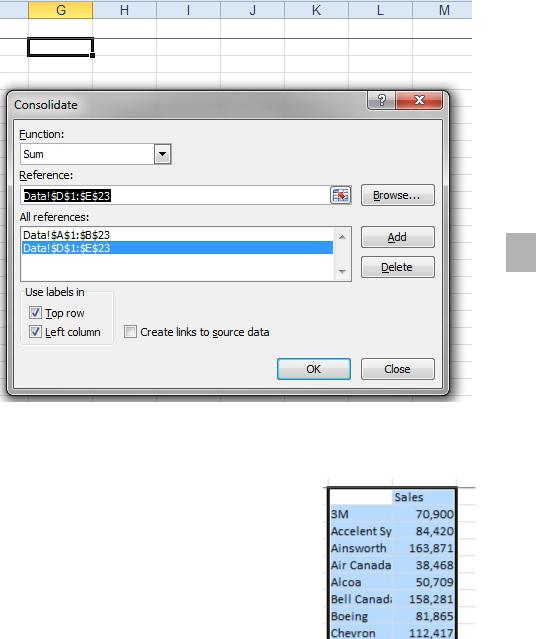536x639 pixels.
Task: Select column J header
Action: click(x=252, y=10)
